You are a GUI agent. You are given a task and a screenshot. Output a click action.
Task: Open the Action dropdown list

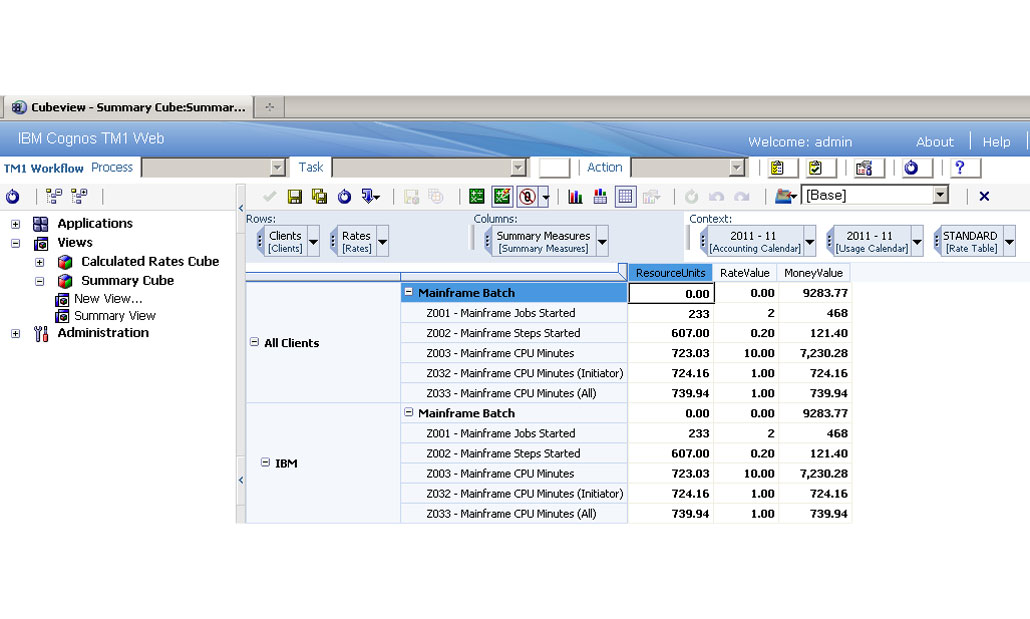[x=736, y=168]
